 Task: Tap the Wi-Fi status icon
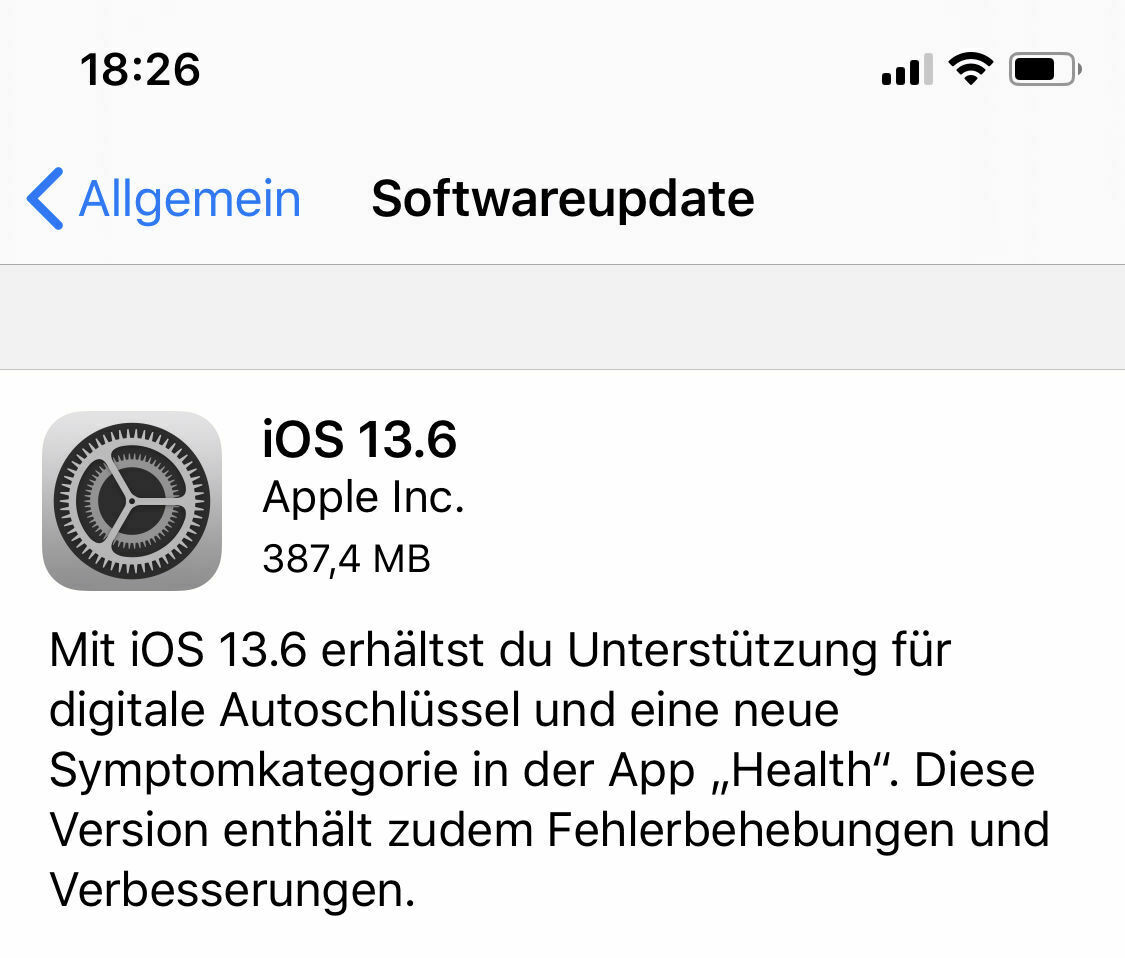971,69
